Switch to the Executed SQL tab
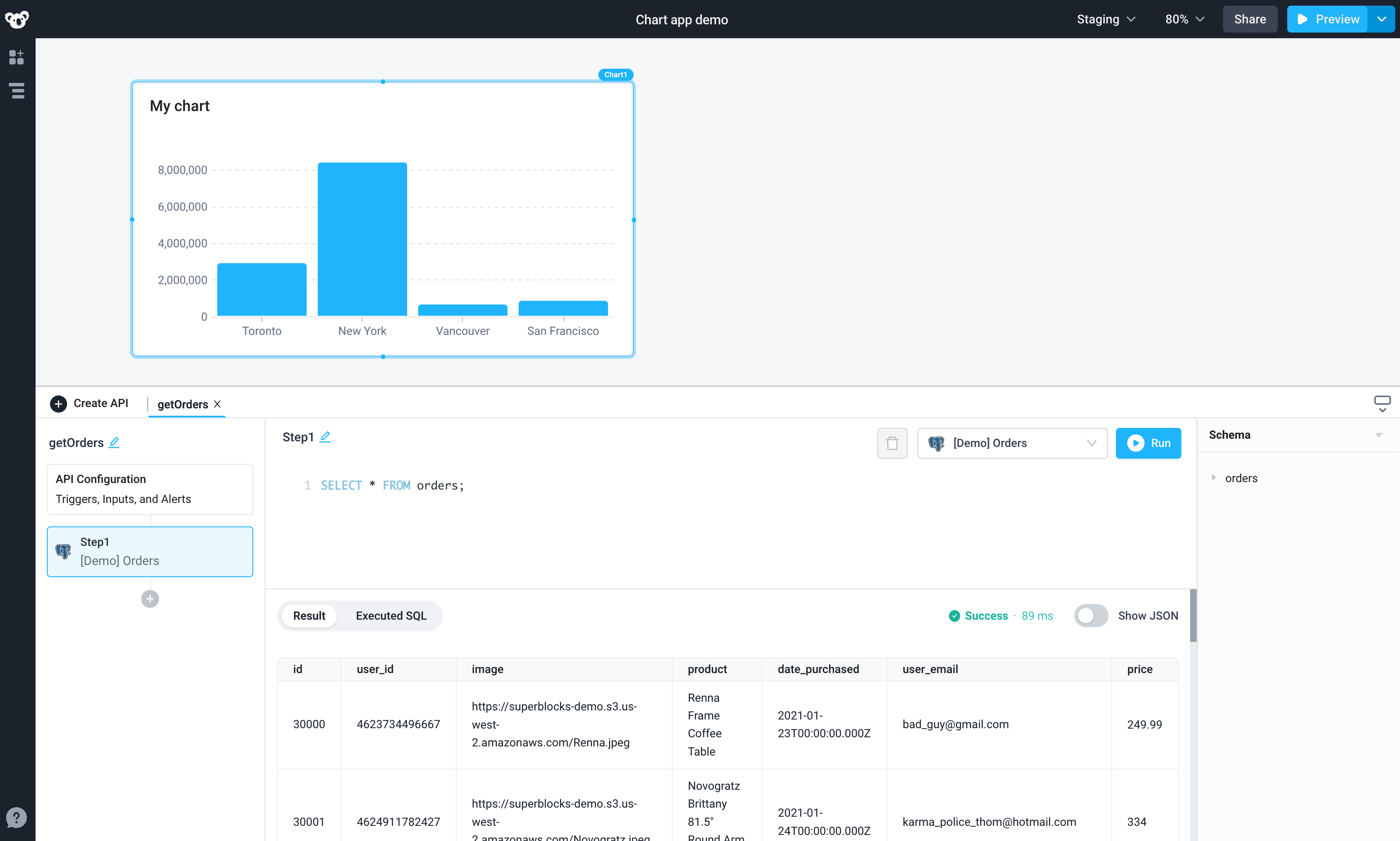This screenshot has height=841, width=1400. pyautogui.click(x=390, y=615)
